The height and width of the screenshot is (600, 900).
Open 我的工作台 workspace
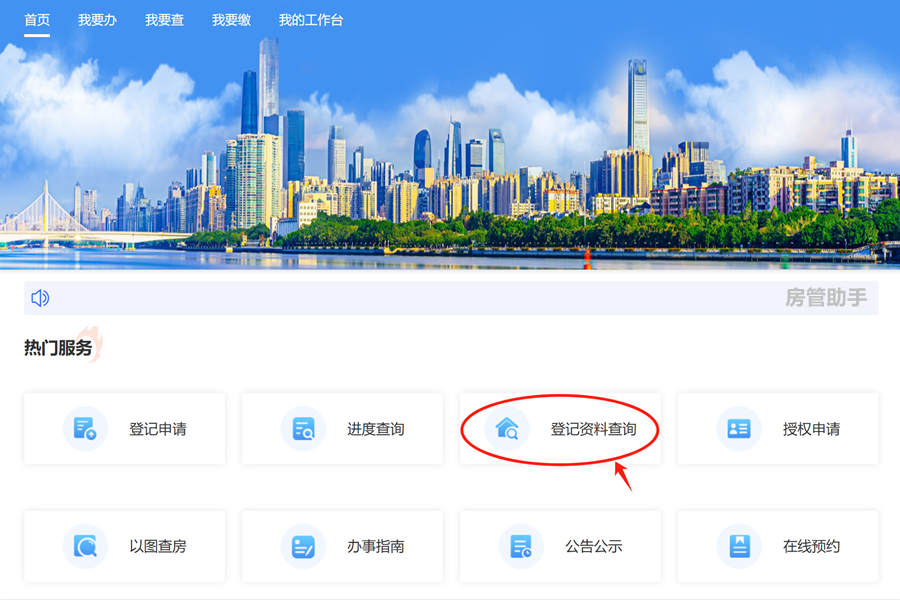point(312,18)
